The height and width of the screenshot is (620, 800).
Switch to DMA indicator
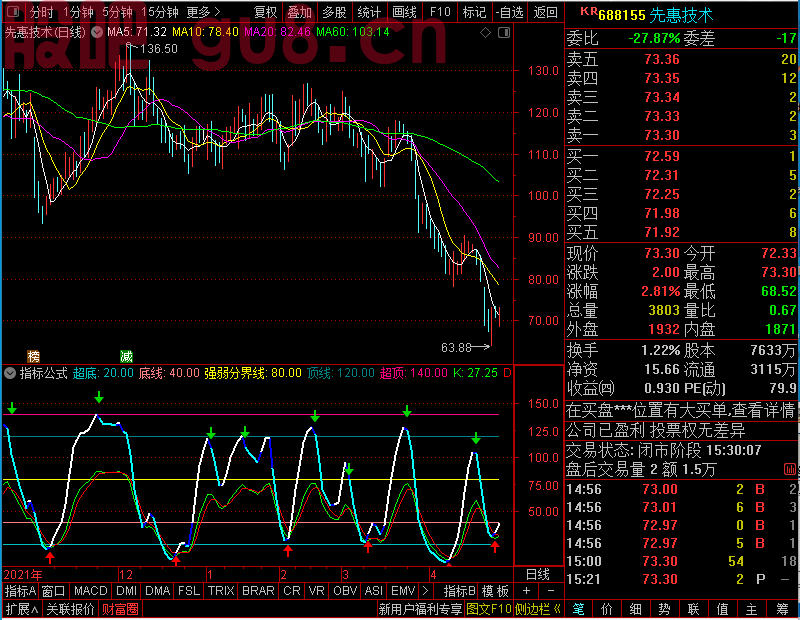click(157, 591)
